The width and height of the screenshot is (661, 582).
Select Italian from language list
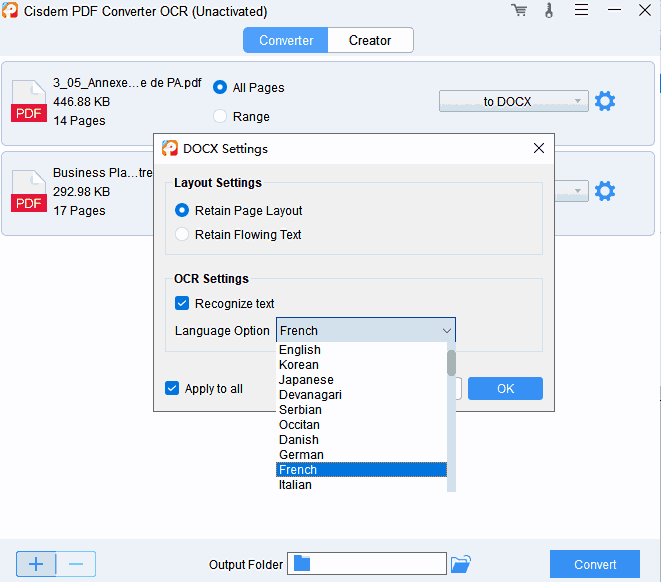coord(361,485)
